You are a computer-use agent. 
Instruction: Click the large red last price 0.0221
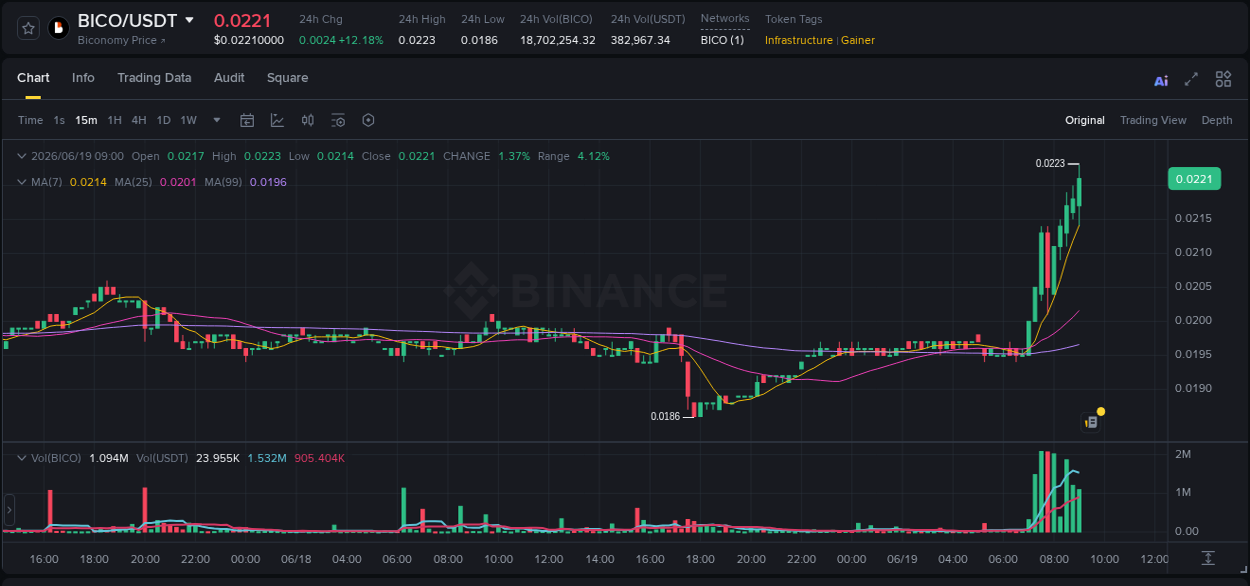242,20
